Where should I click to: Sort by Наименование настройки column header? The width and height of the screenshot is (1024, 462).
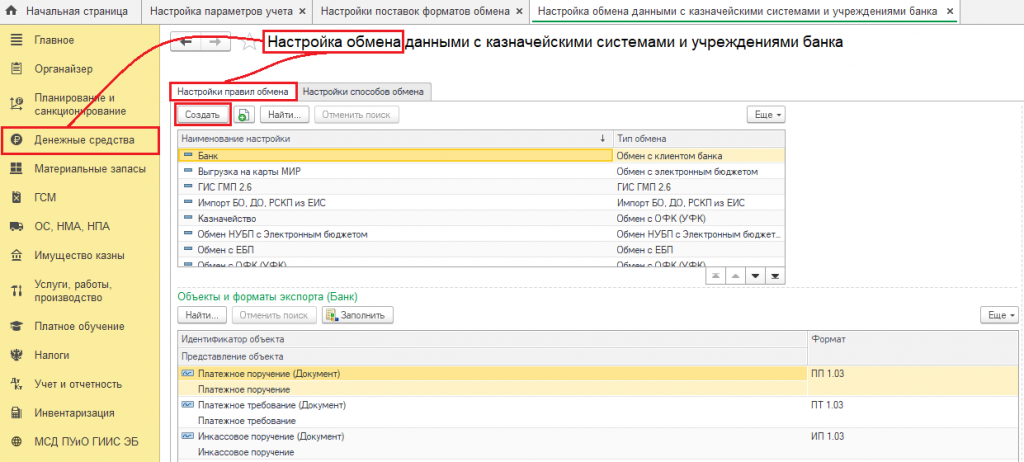tap(395, 139)
